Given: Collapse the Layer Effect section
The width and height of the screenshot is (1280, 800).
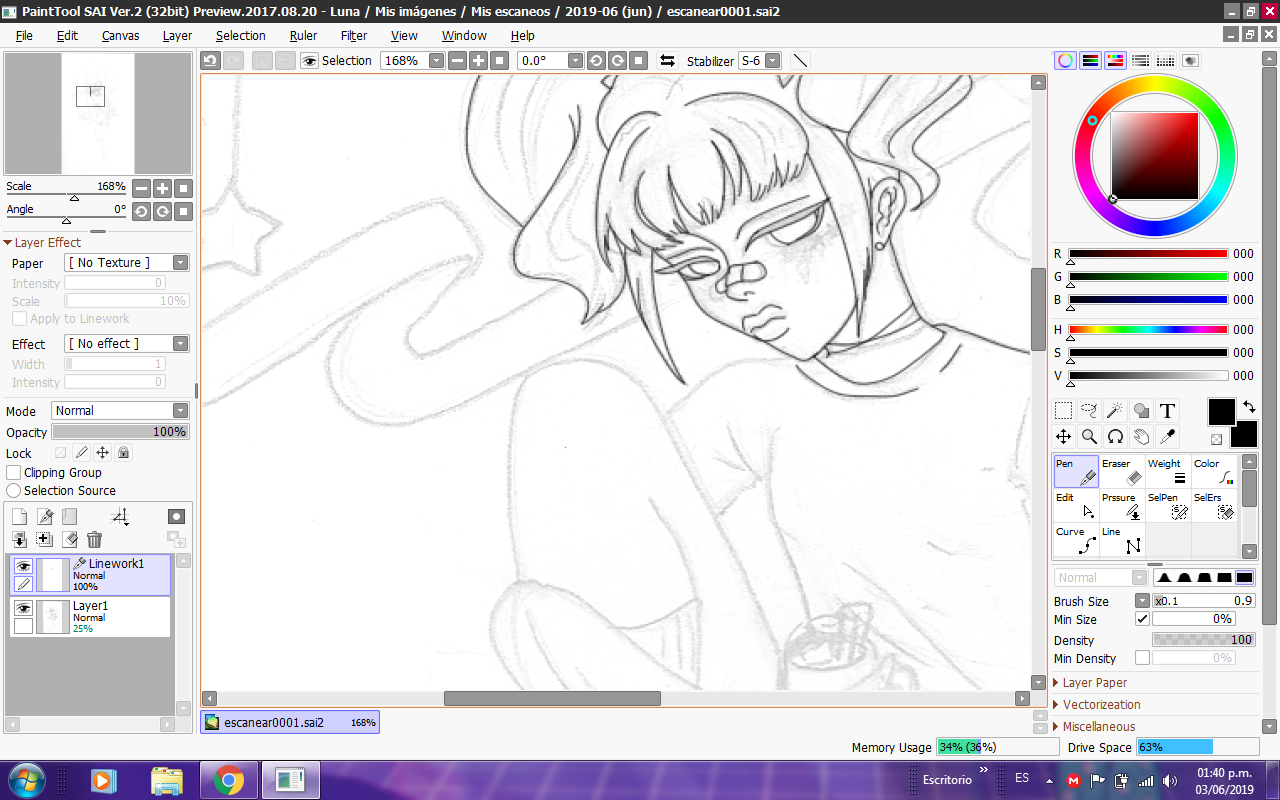Looking at the screenshot, I should pos(42,243).
